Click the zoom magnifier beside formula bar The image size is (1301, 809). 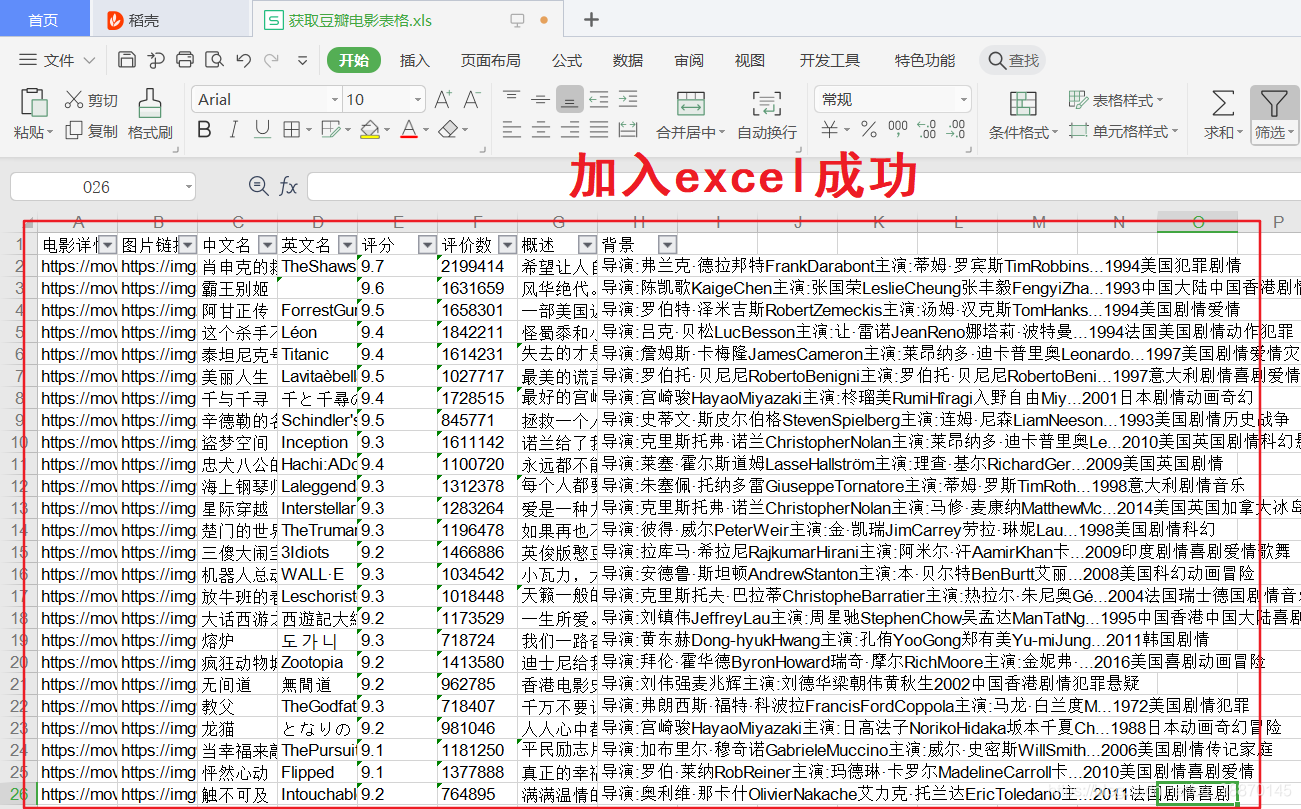click(x=258, y=186)
